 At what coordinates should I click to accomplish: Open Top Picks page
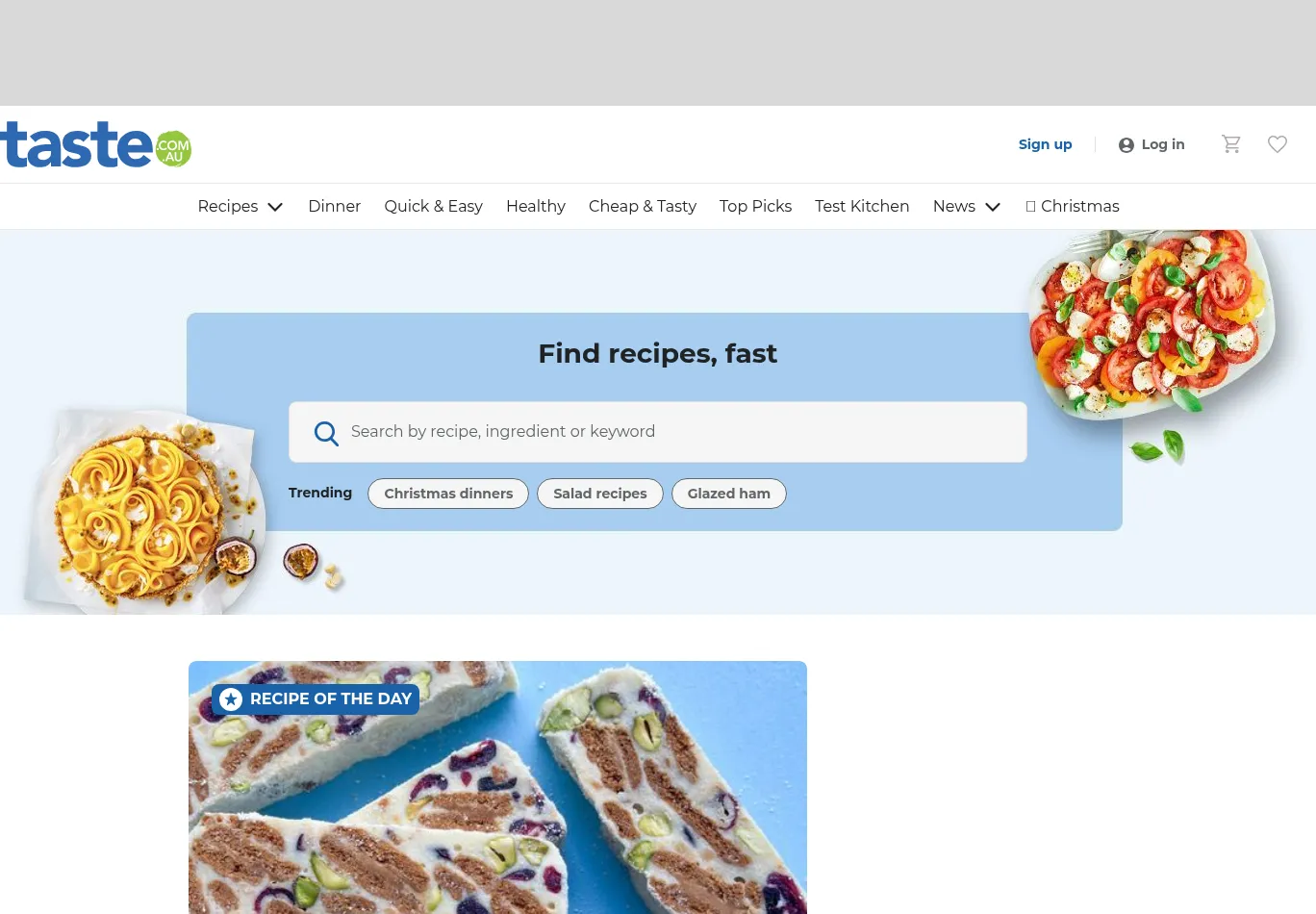tap(755, 206)
